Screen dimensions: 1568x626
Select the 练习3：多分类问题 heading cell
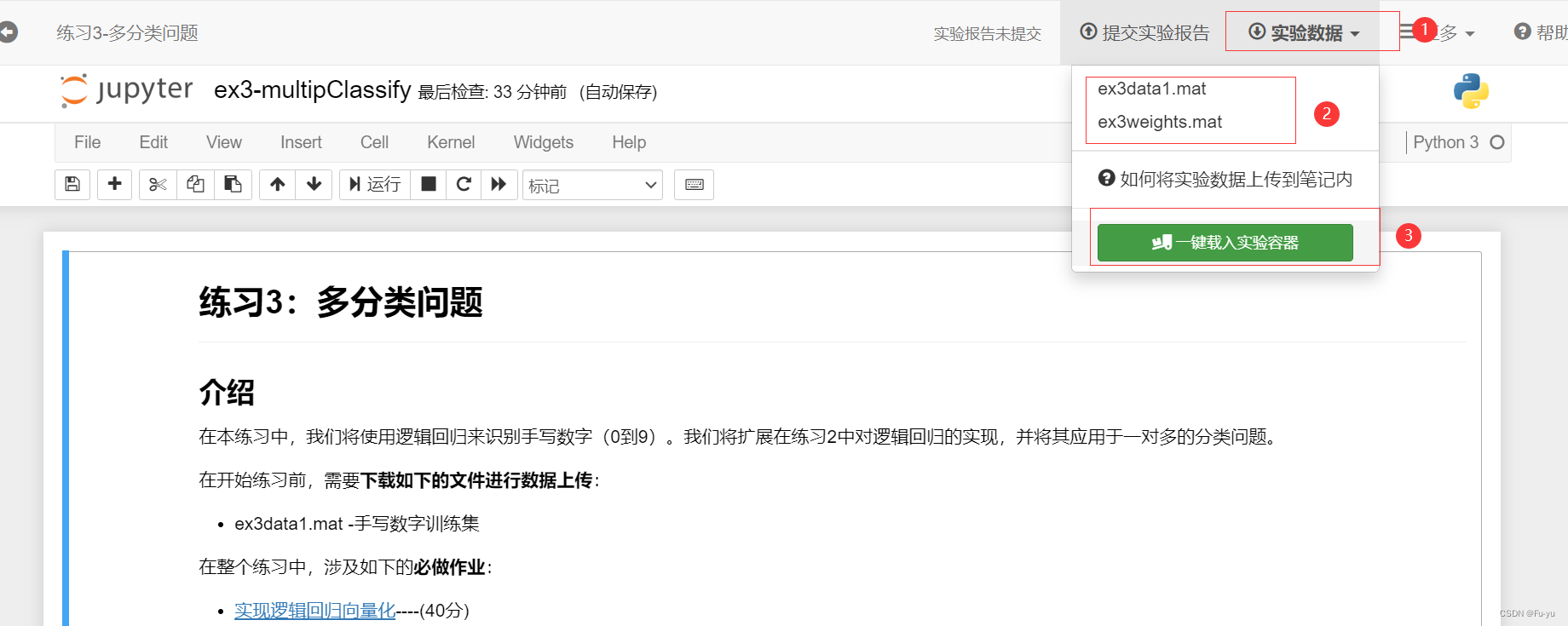click(x=341, y=302)
